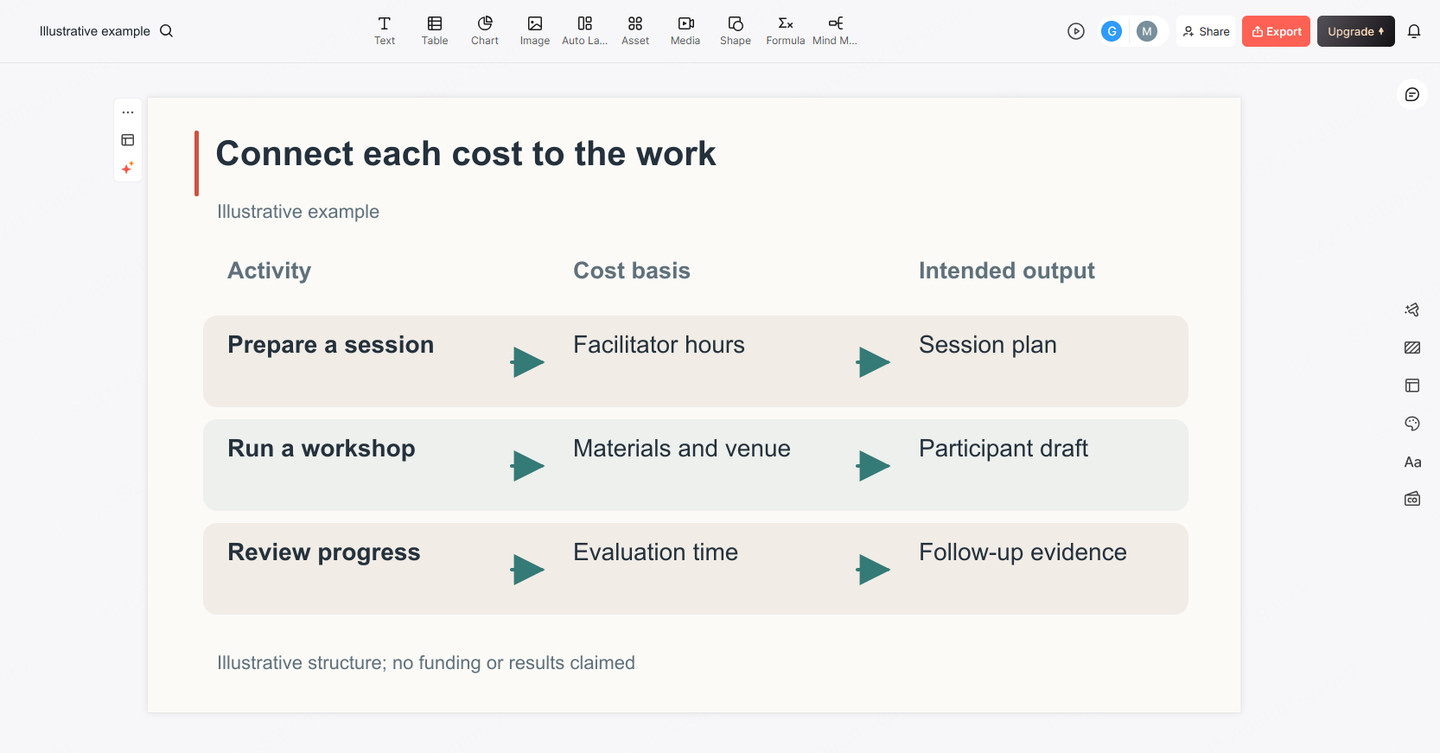The width and height of the screenshot is (1440, 753).
Task: Select the arrow after Run a workshop
Action: 527,466
